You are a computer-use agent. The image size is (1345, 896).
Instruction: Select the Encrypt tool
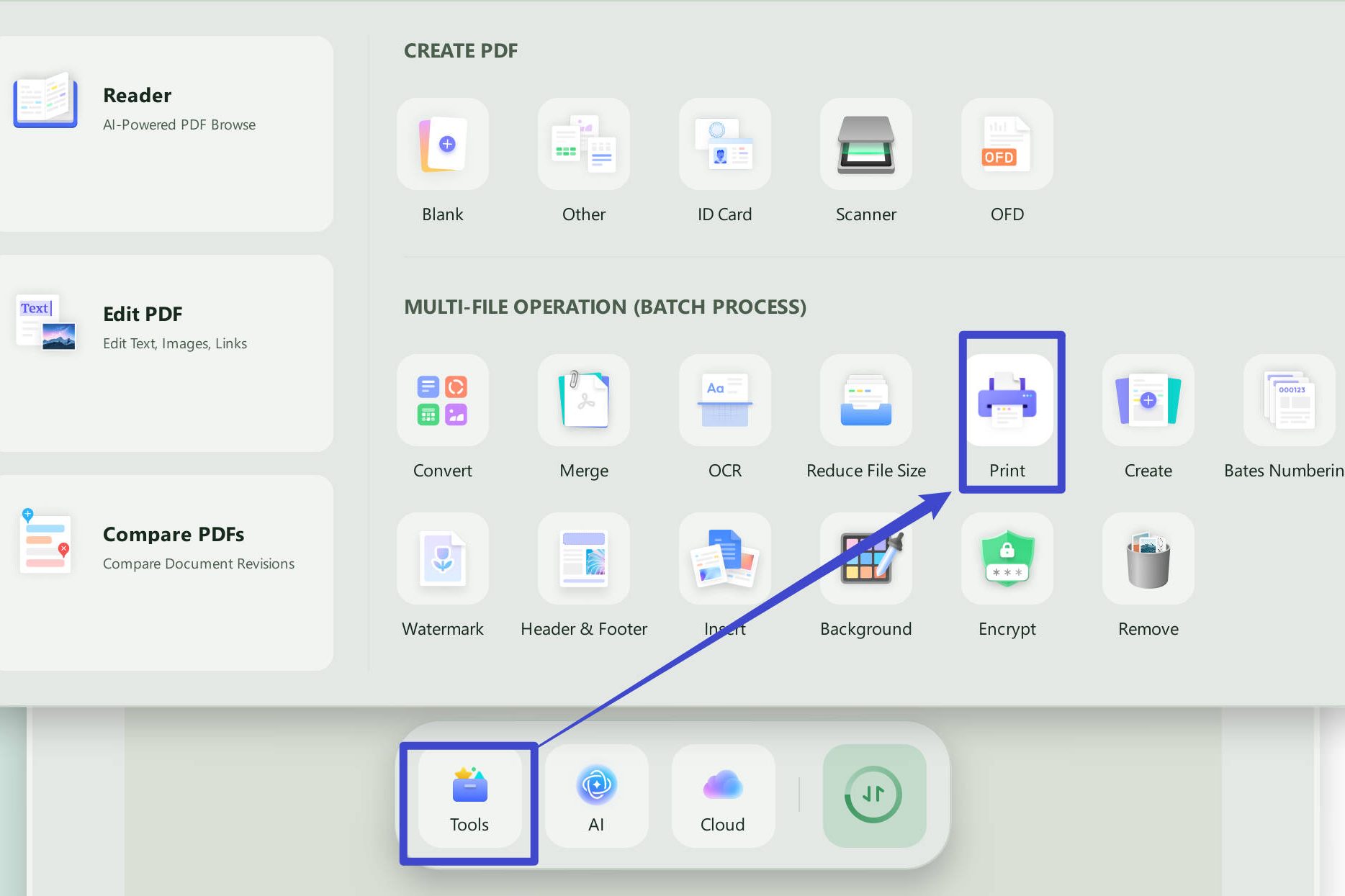pyautogui.click(x=1007, y=558)
